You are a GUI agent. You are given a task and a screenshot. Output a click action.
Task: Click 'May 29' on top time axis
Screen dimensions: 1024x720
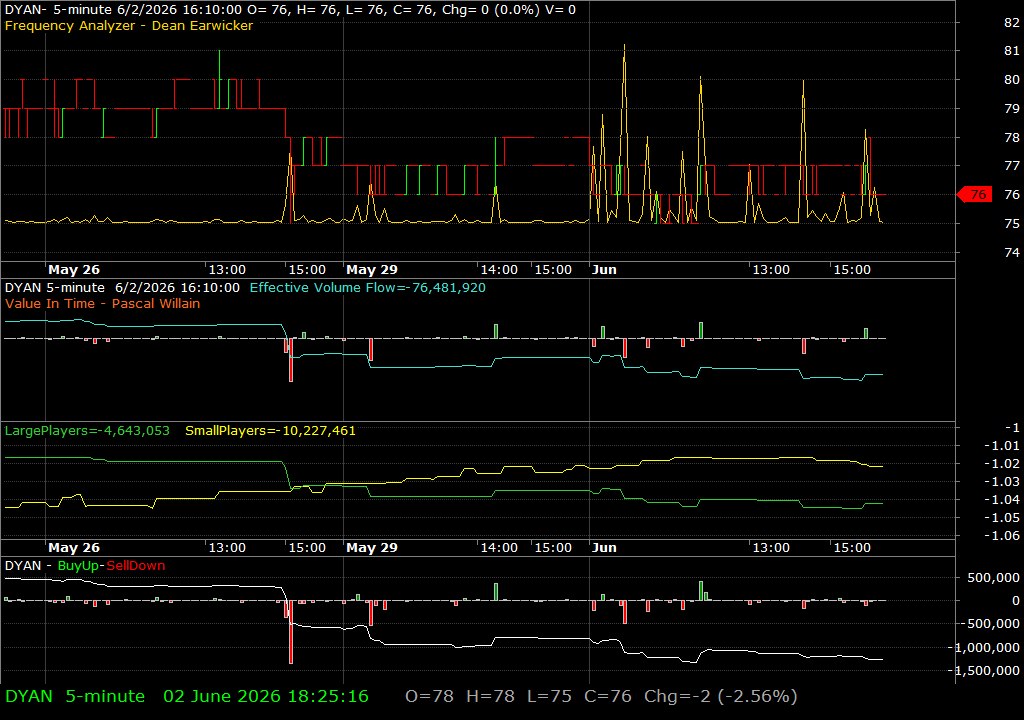372,269
